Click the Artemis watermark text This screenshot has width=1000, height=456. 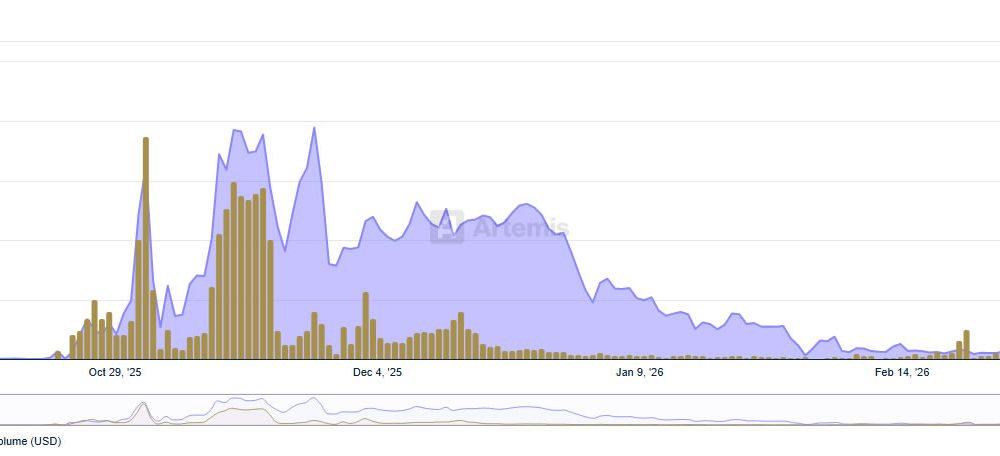519,228
